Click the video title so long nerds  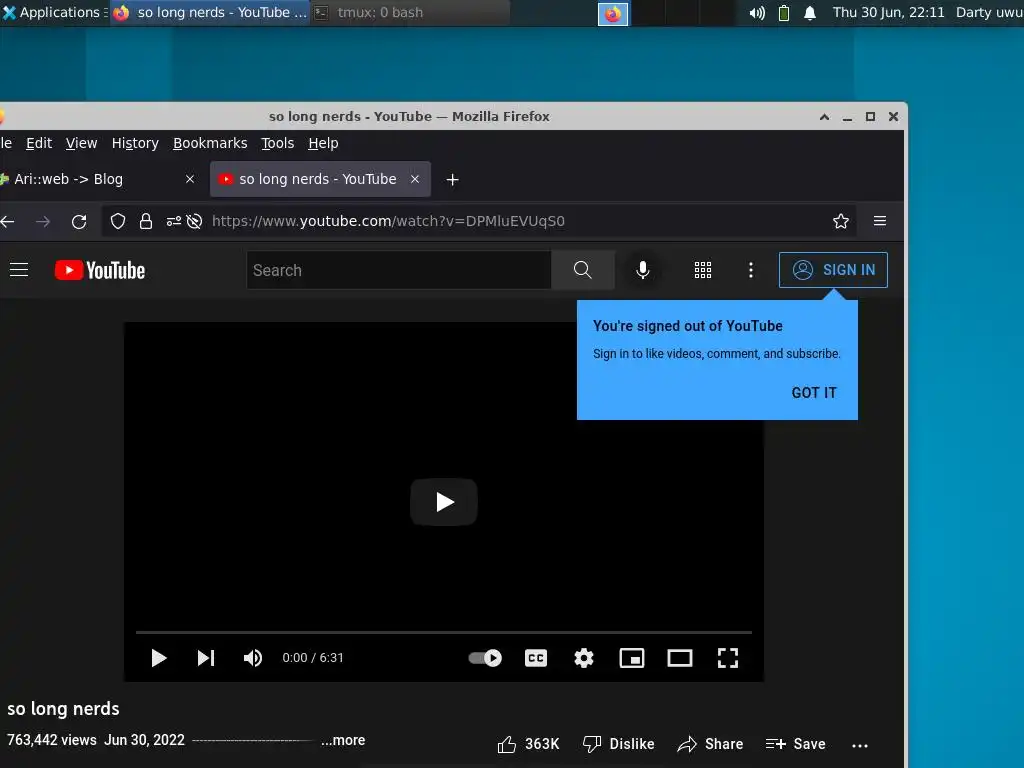pos(63,709)
